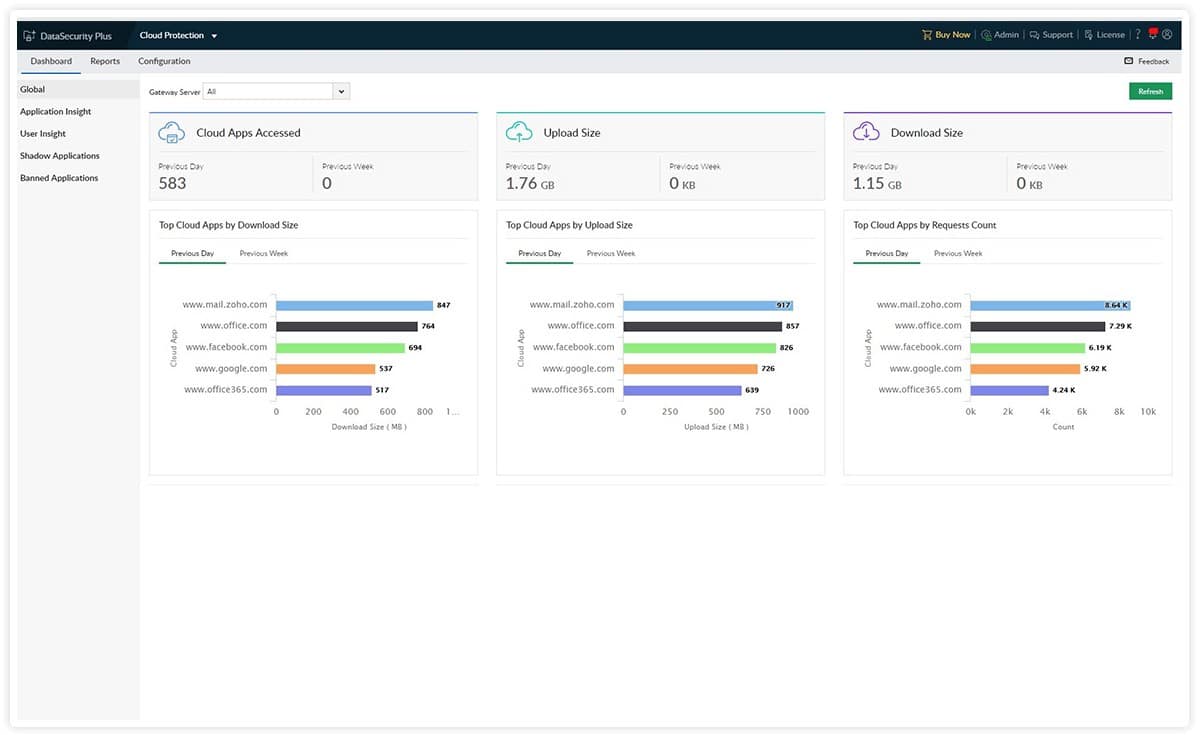
Task: Click the mail.zoho.com bar in Download Size chart
Action: tap(354, 305)
